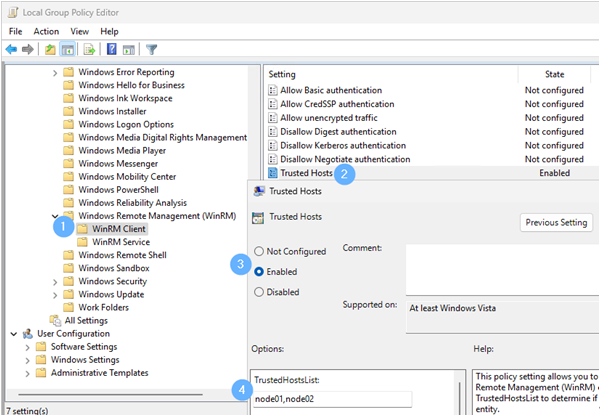
Task: Click the Enabled state of Trusted Hosts
Action: (554, 173)
